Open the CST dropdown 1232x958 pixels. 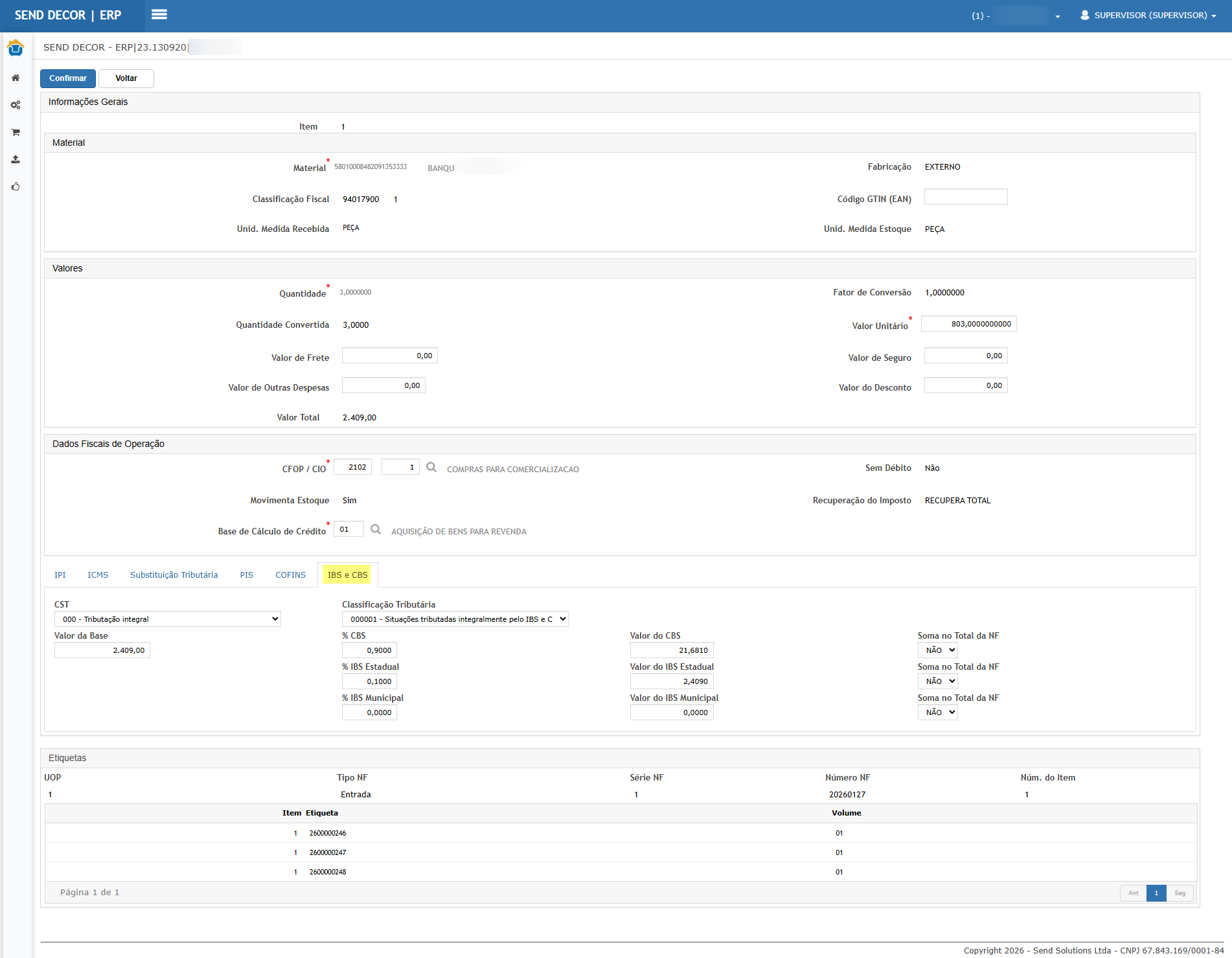click(167, 619)
